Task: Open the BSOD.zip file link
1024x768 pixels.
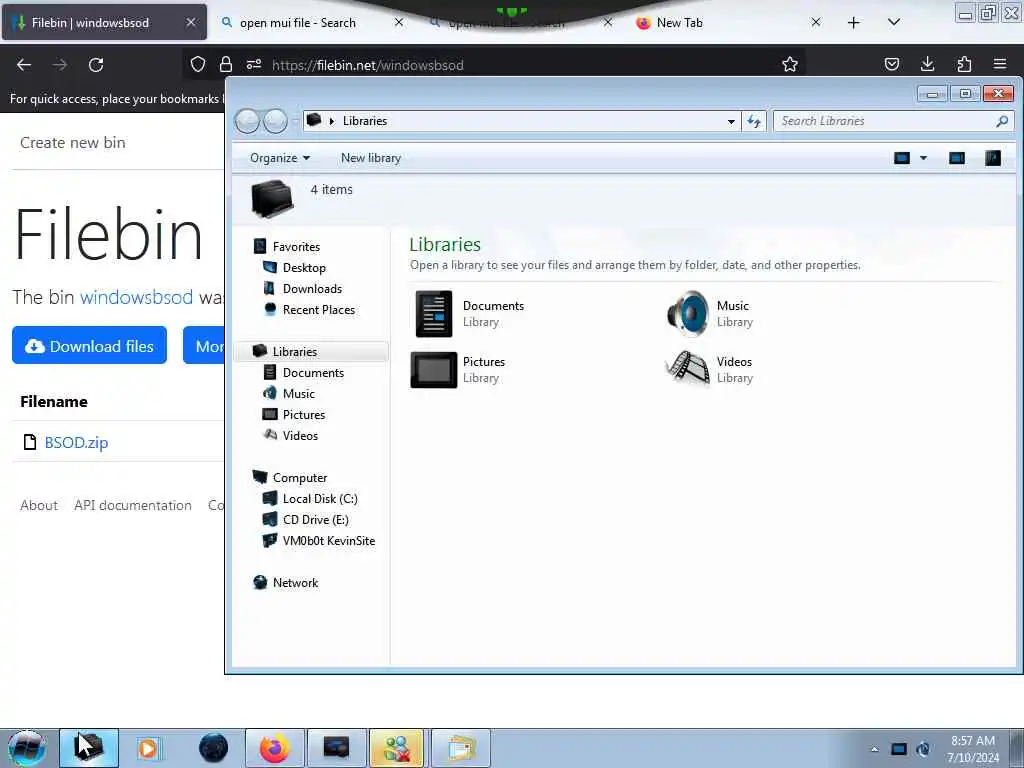Action: tap(76, 442)
